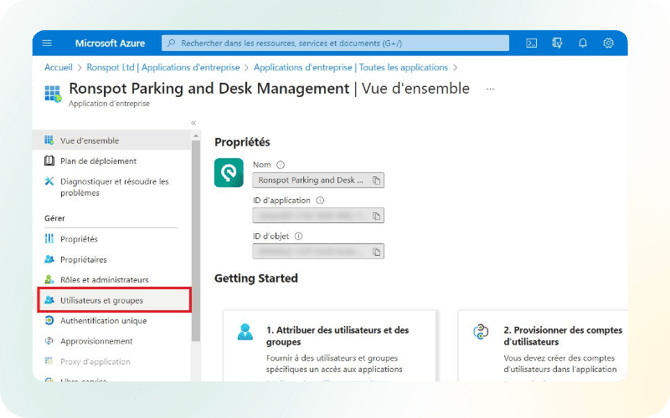Screen dimensions: 670x418
Task: Open card 2. Provisionner des comptes d'utilisateurs
Action: (543, 346)
